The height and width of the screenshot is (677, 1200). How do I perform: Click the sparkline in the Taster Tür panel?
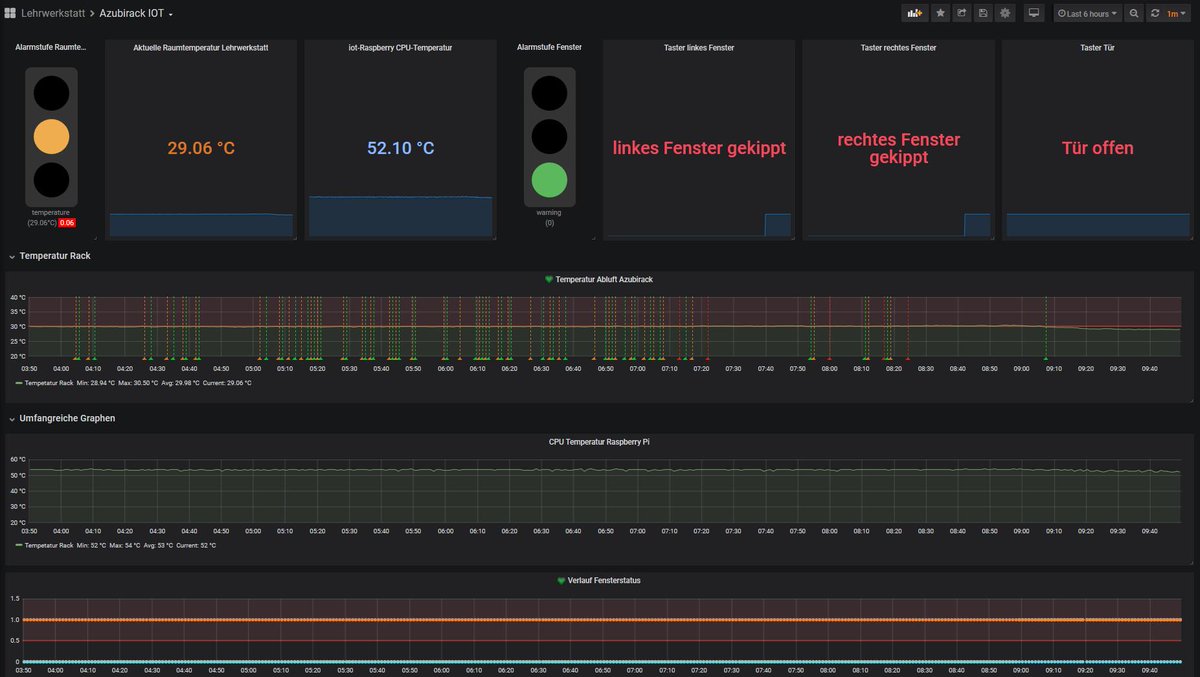pos(1098,224)
